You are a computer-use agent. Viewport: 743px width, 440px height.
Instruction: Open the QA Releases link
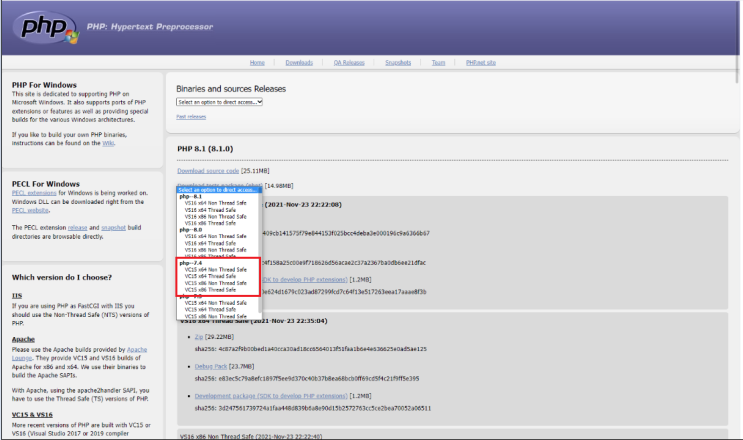pos(349,63)
